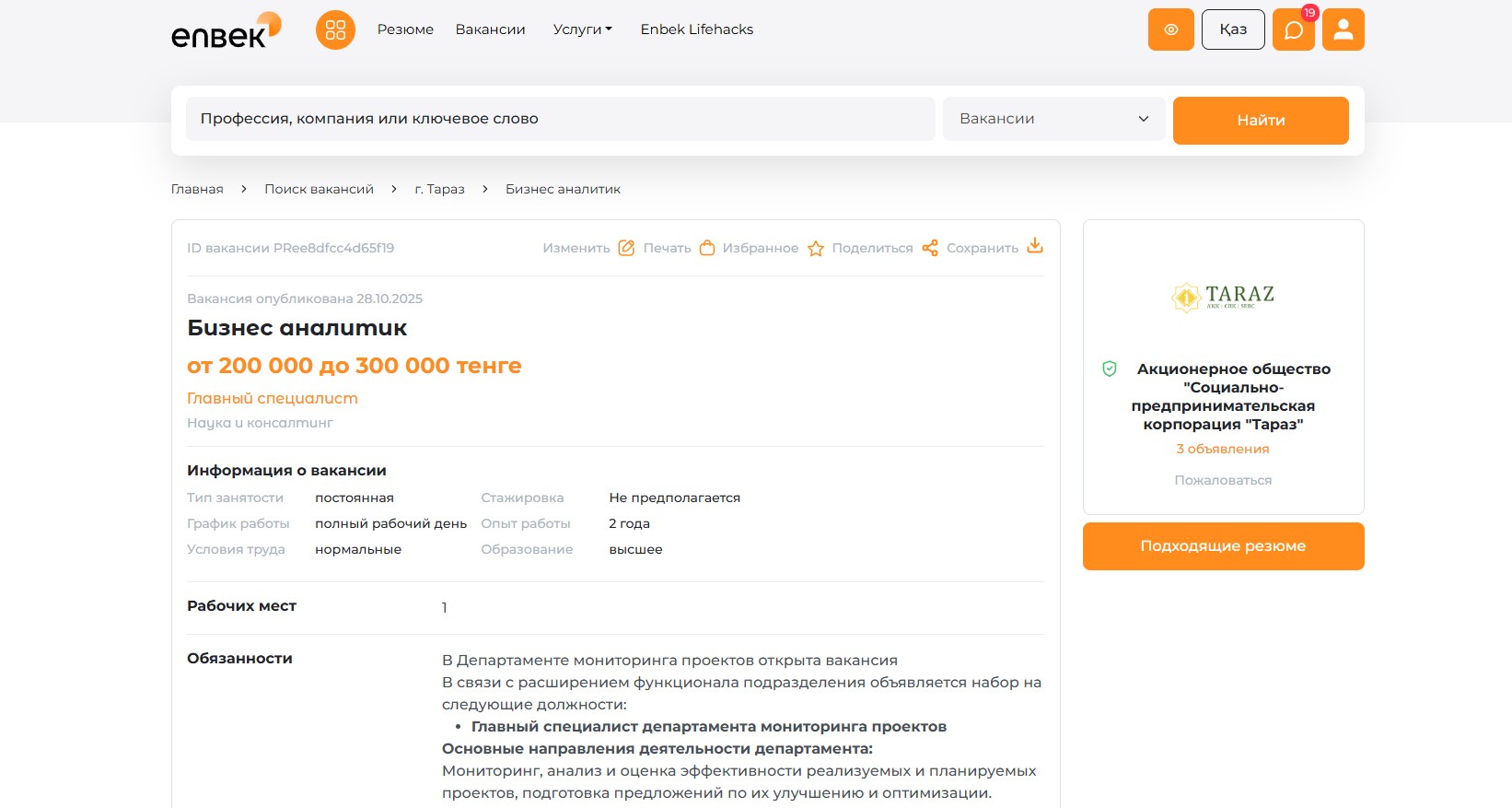This screenshot has height=808, width=1512.
Task: Open the user profile icon
Action: (1343, 29)
